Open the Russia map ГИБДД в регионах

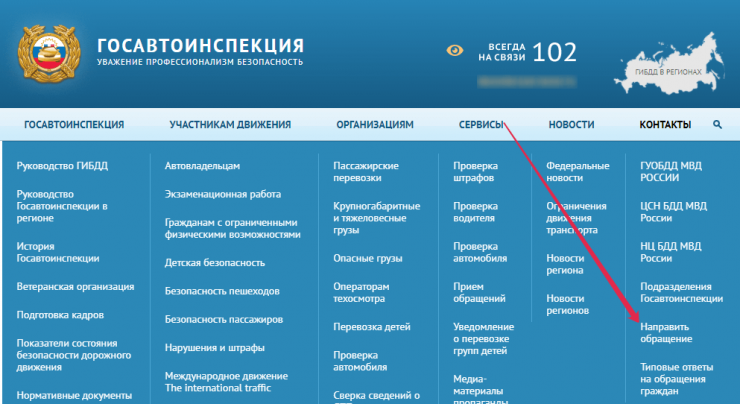pyautogui.click(x=669, y=64)
